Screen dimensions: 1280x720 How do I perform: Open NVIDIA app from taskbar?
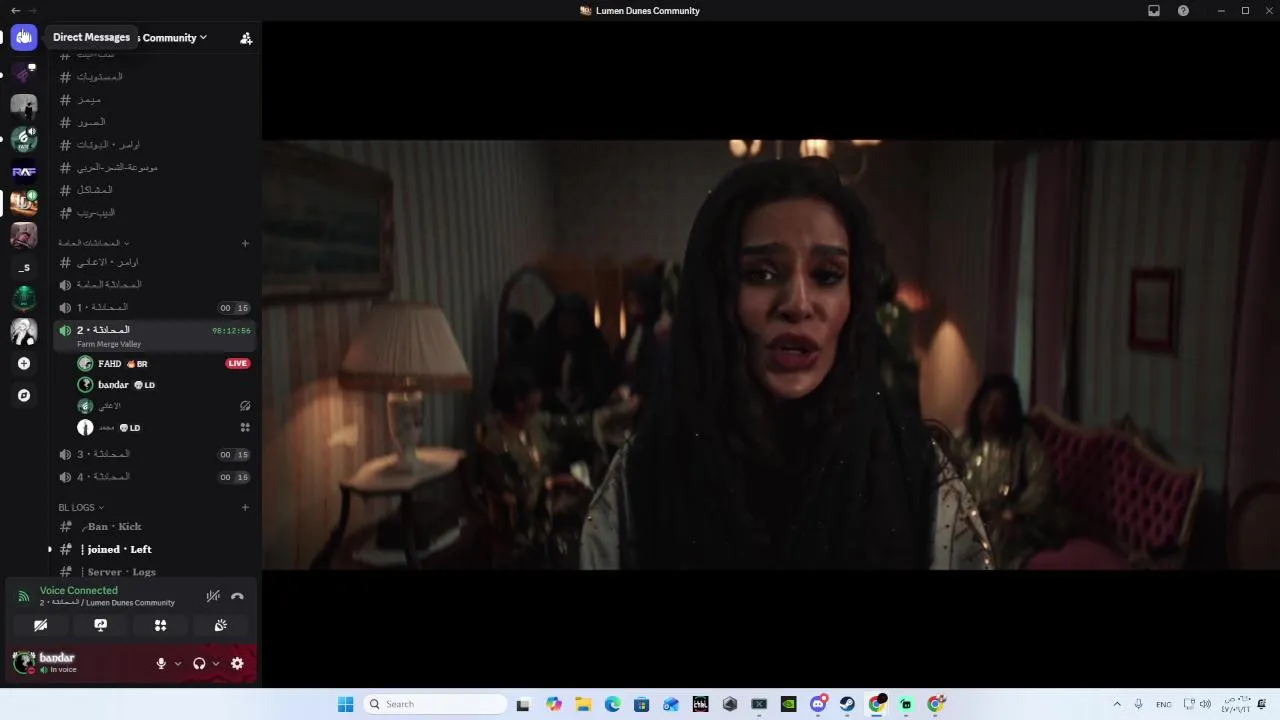(788, 704)
